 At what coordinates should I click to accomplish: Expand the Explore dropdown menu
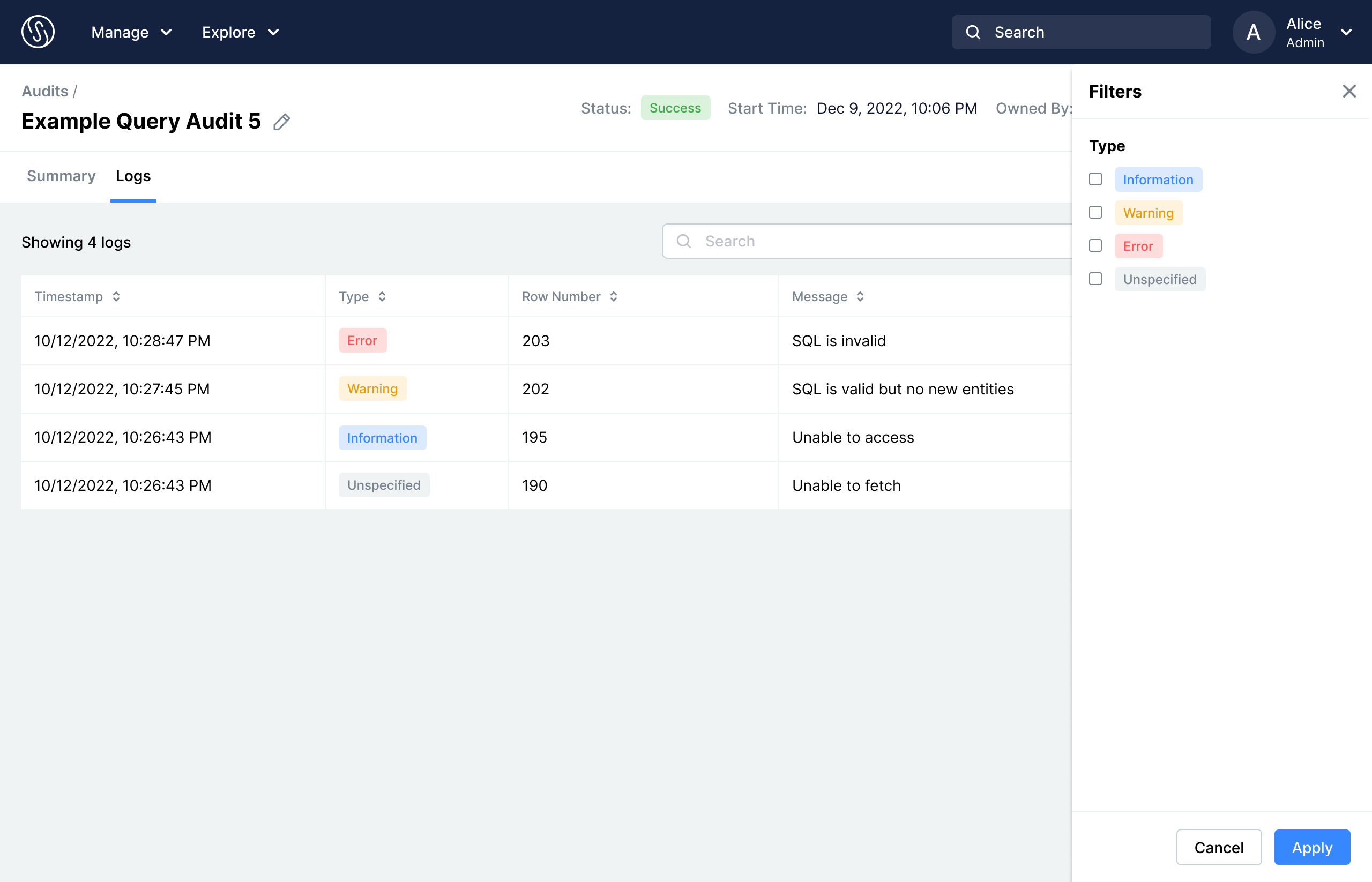point(240,33)
